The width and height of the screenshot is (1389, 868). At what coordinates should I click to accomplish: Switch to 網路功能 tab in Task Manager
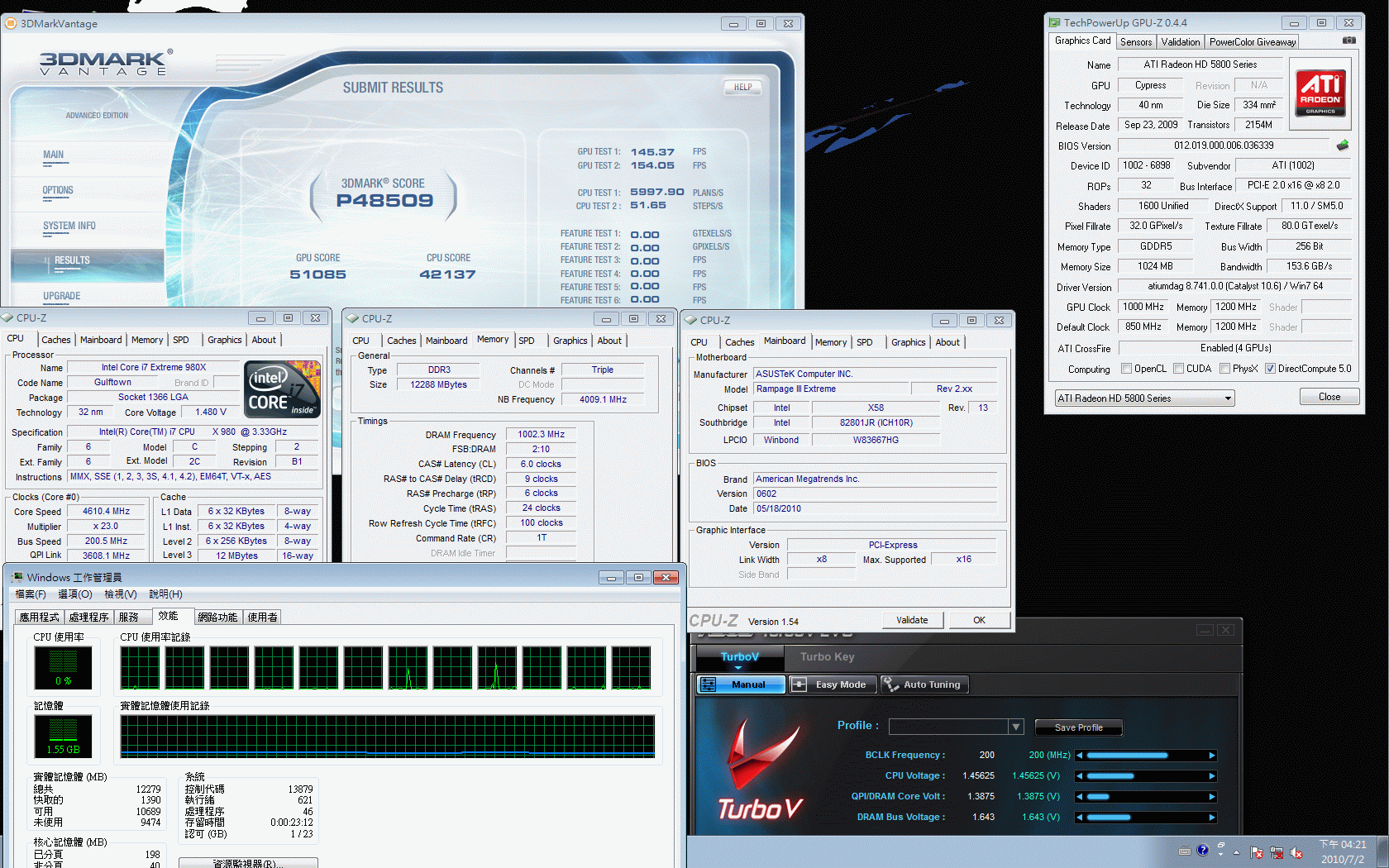click(x=218, y=617)
